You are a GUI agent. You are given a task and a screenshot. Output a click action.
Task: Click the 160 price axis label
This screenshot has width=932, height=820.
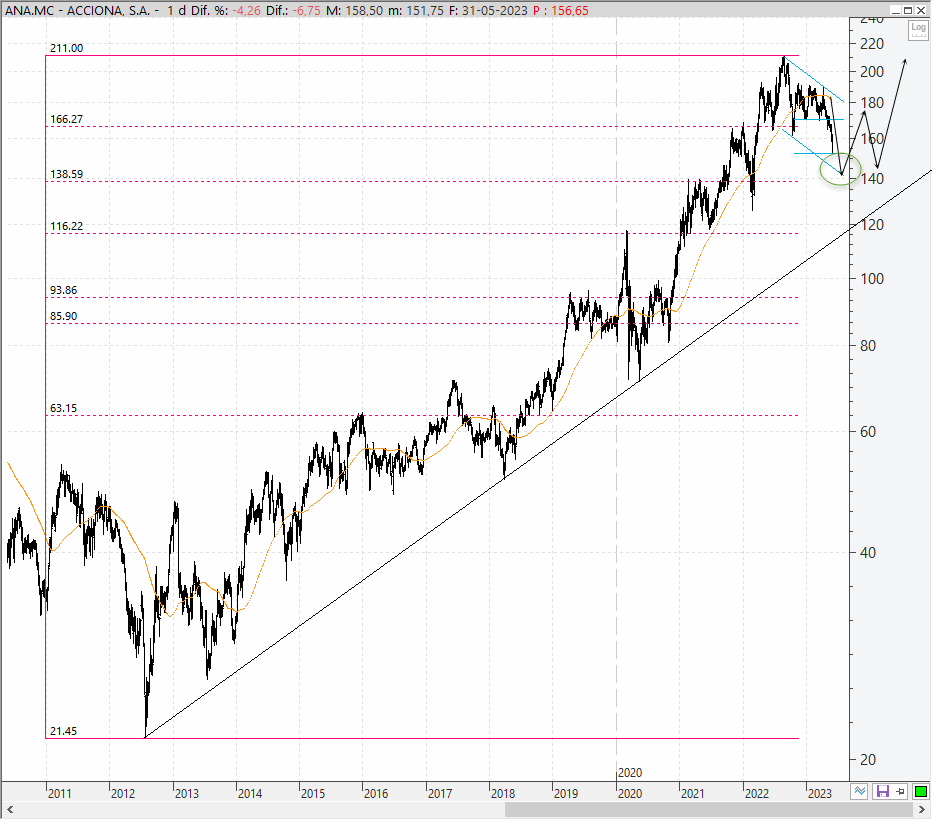pos(872,138)
